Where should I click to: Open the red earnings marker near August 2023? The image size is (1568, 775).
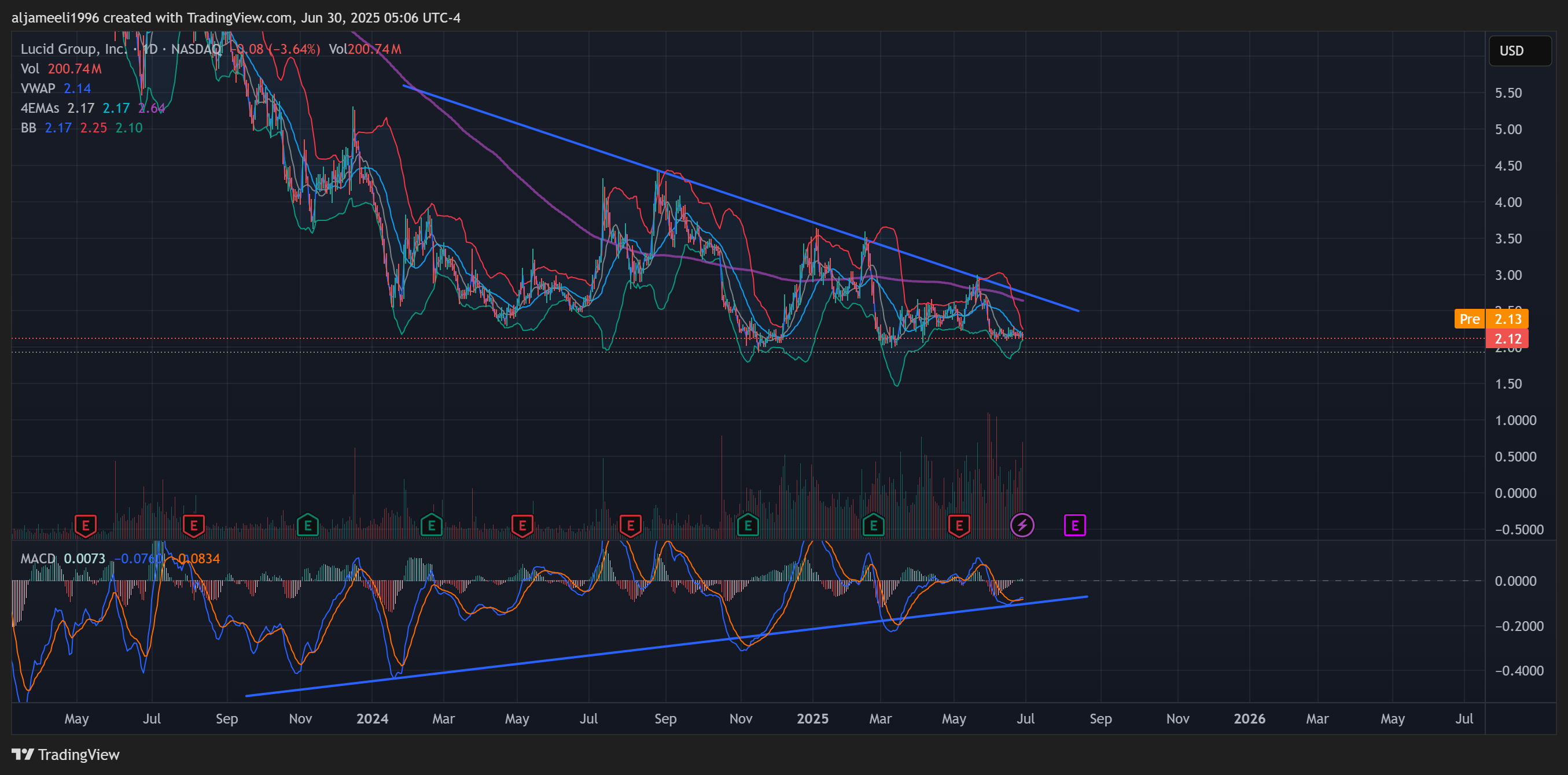194,525
